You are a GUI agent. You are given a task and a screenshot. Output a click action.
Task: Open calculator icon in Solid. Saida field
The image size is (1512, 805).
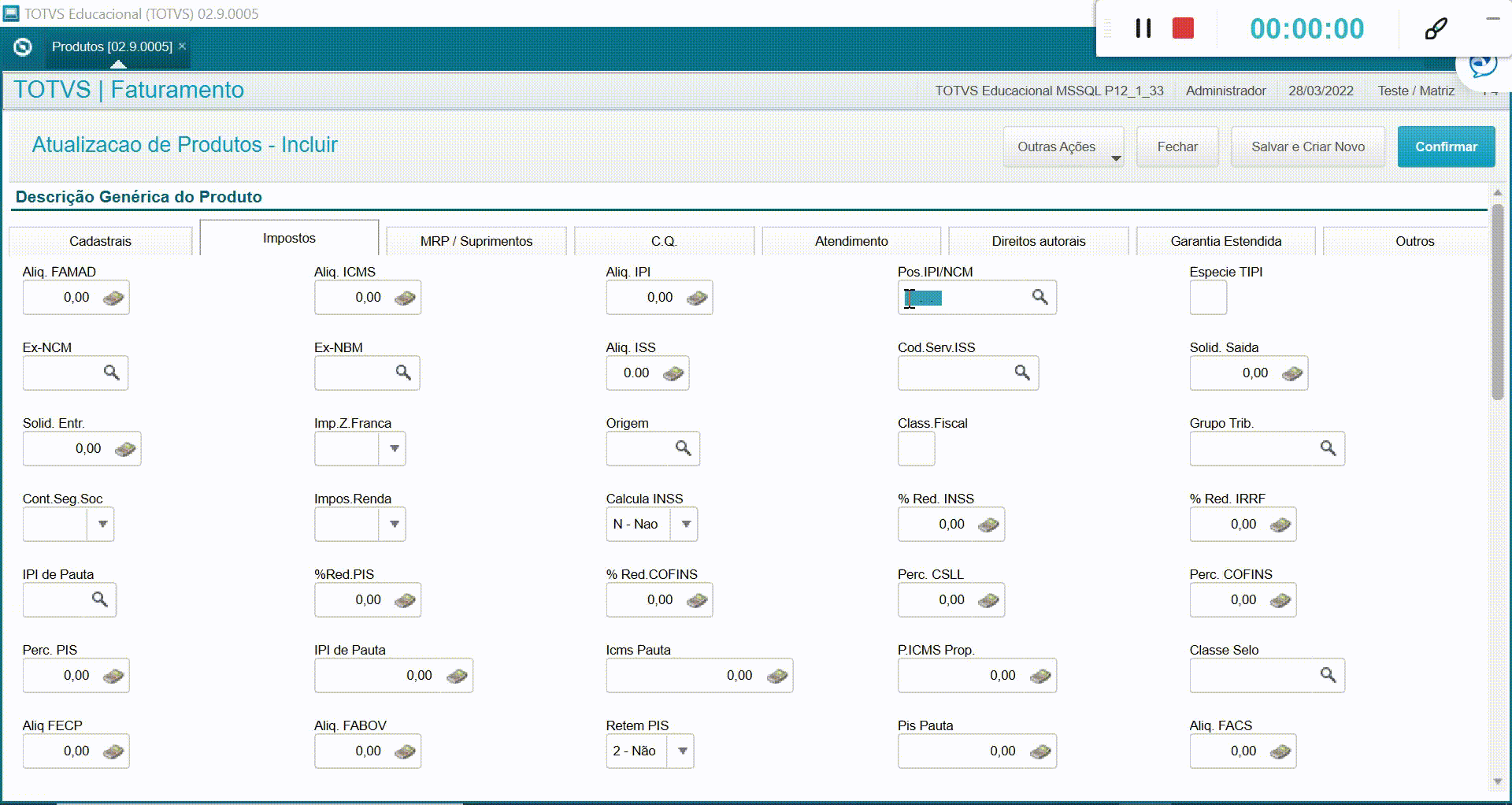pos(1292,374)
